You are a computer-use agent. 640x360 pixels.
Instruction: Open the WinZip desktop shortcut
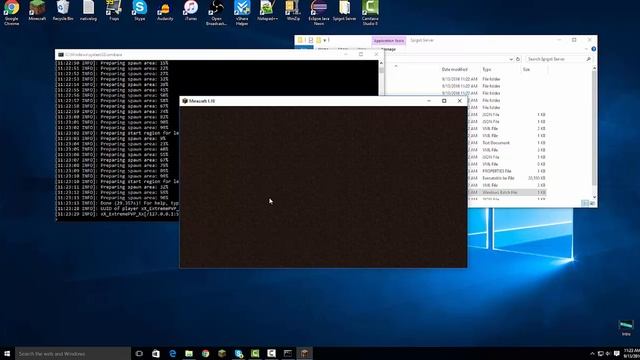tap(293, 11)
